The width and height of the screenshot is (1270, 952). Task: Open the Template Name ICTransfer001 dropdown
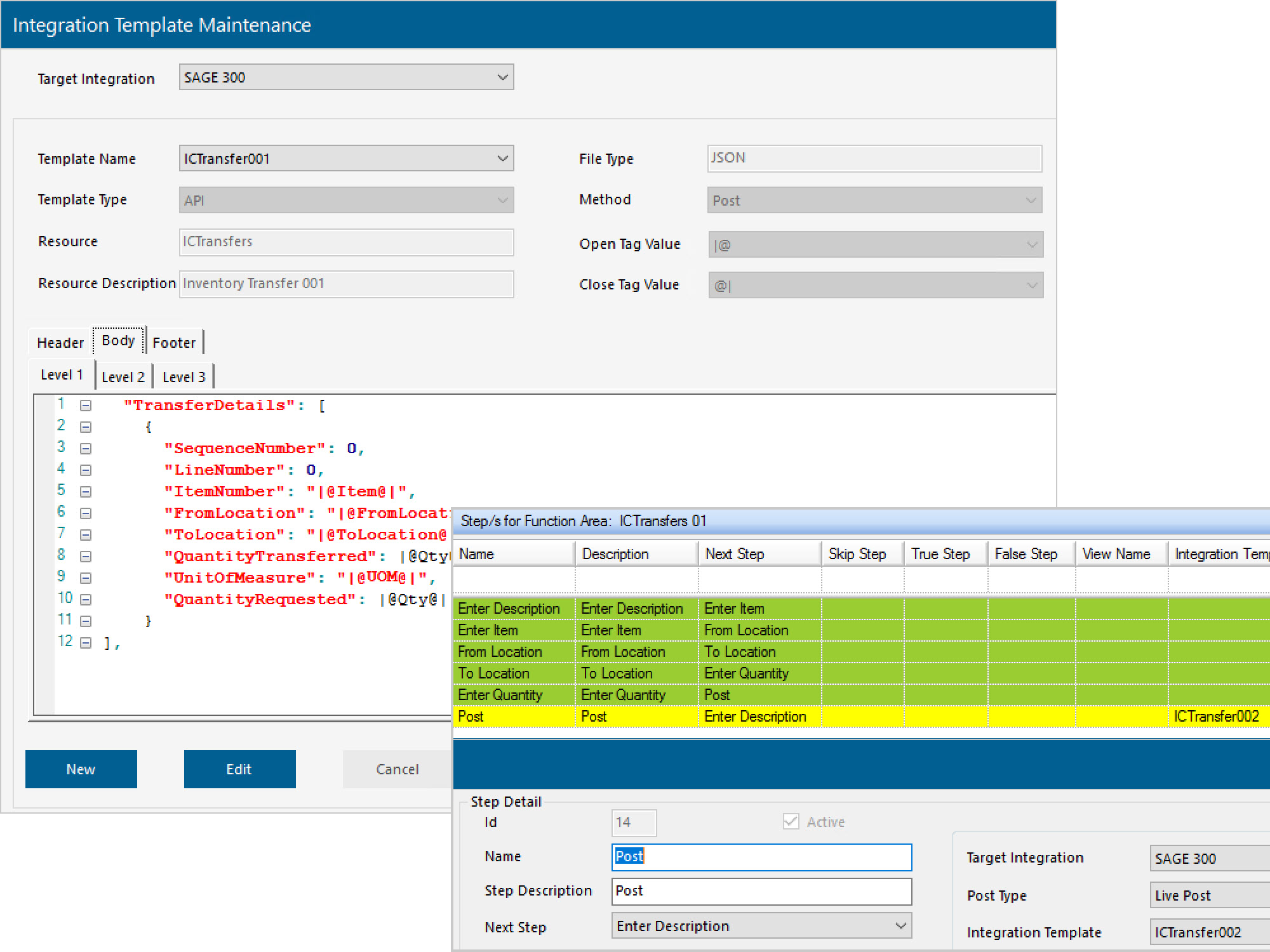[x=502, y=158]
